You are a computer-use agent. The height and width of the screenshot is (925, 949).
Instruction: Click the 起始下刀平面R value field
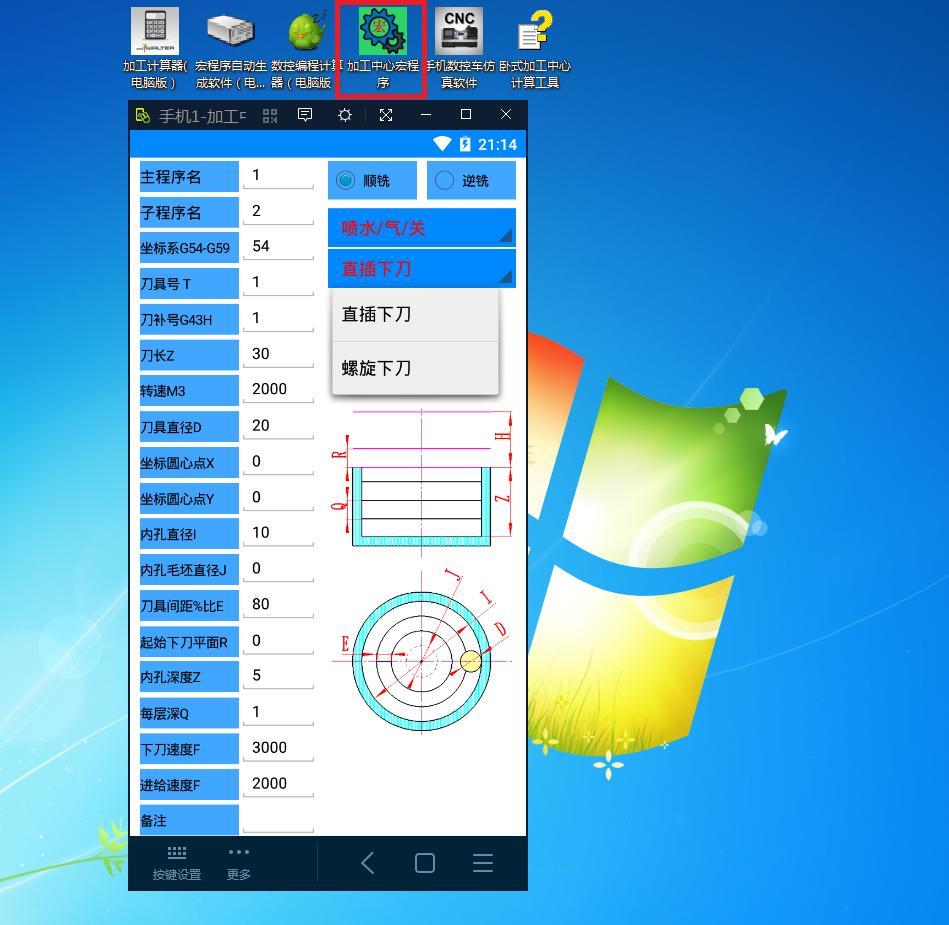coord(278,641)
